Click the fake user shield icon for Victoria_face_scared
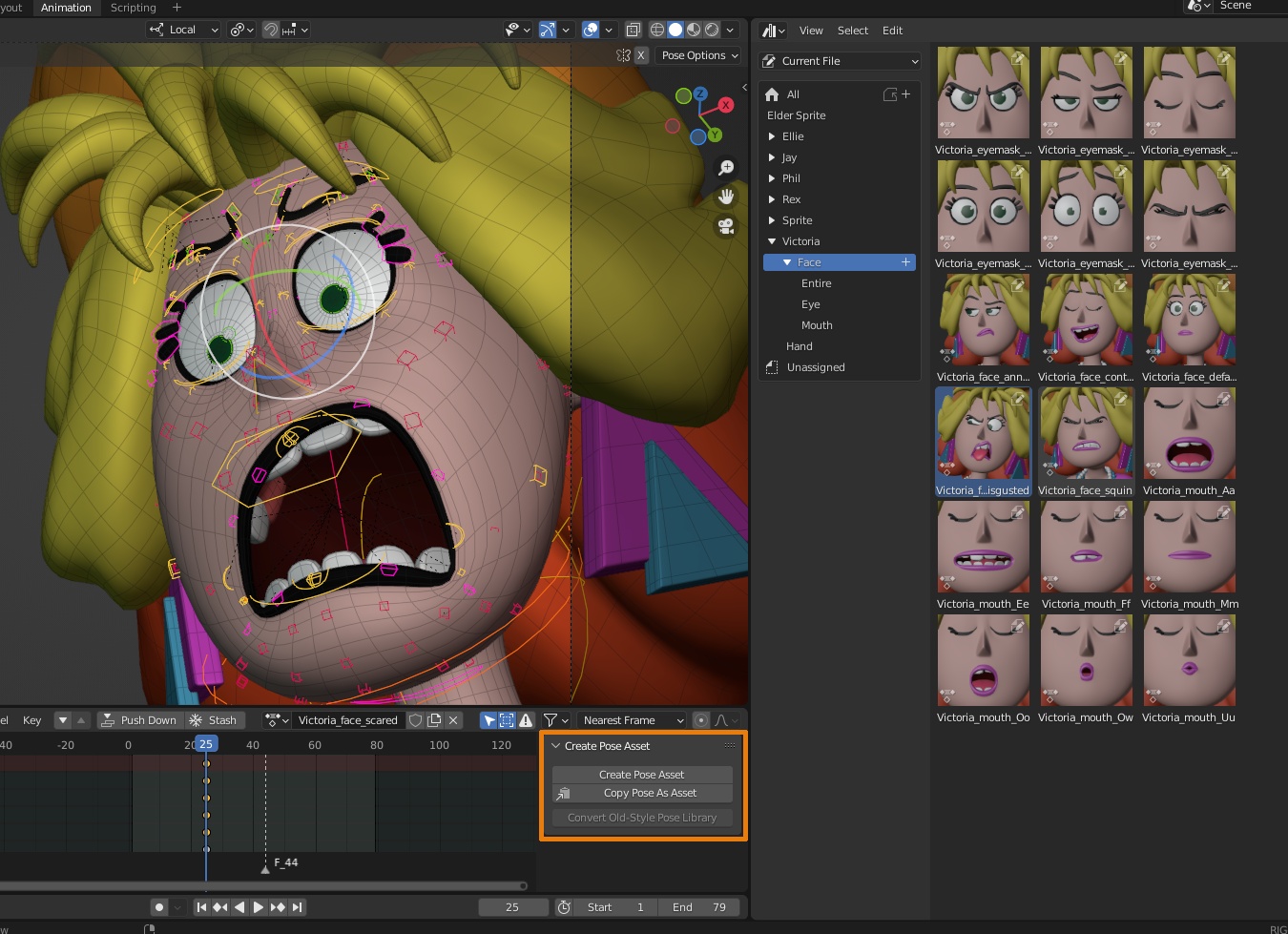1288x934 pixels. pyautogui.click(x=415, y=720)
